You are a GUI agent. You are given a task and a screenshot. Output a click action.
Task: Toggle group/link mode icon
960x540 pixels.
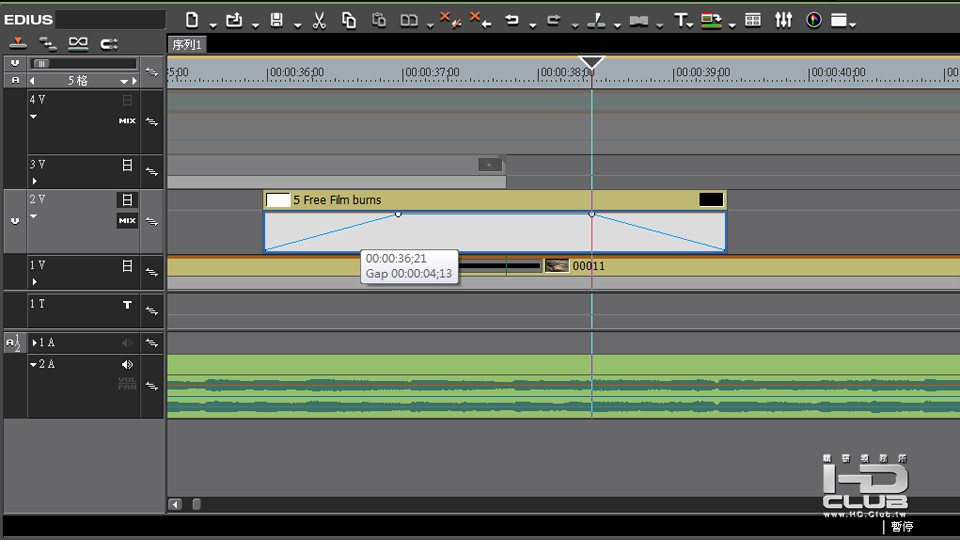[78, 43]
